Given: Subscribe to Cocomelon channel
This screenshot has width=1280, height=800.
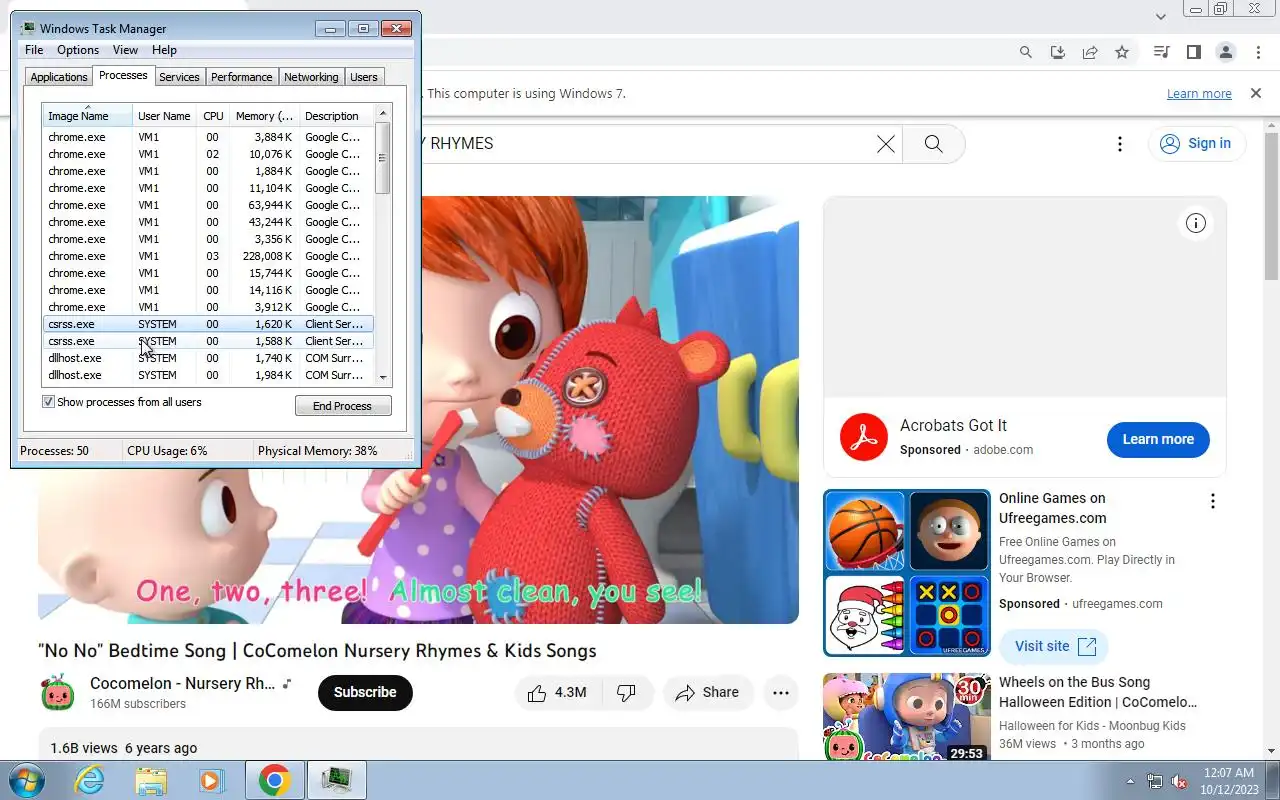Looking at the screenshot, I should [x=365, y=692].
